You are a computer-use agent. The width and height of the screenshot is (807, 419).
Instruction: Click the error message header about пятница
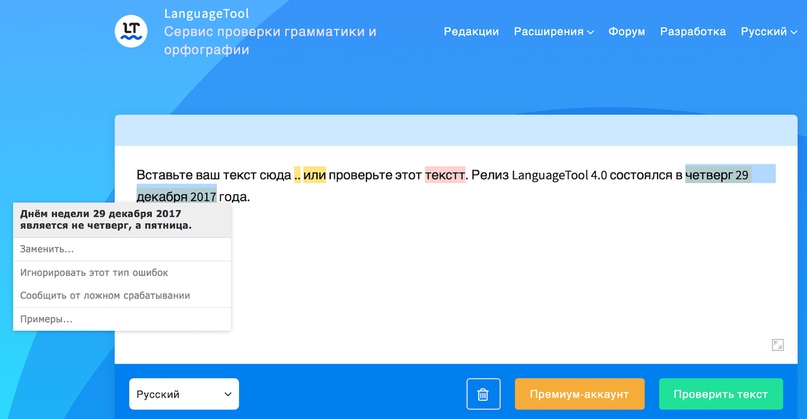click(122, 220)
